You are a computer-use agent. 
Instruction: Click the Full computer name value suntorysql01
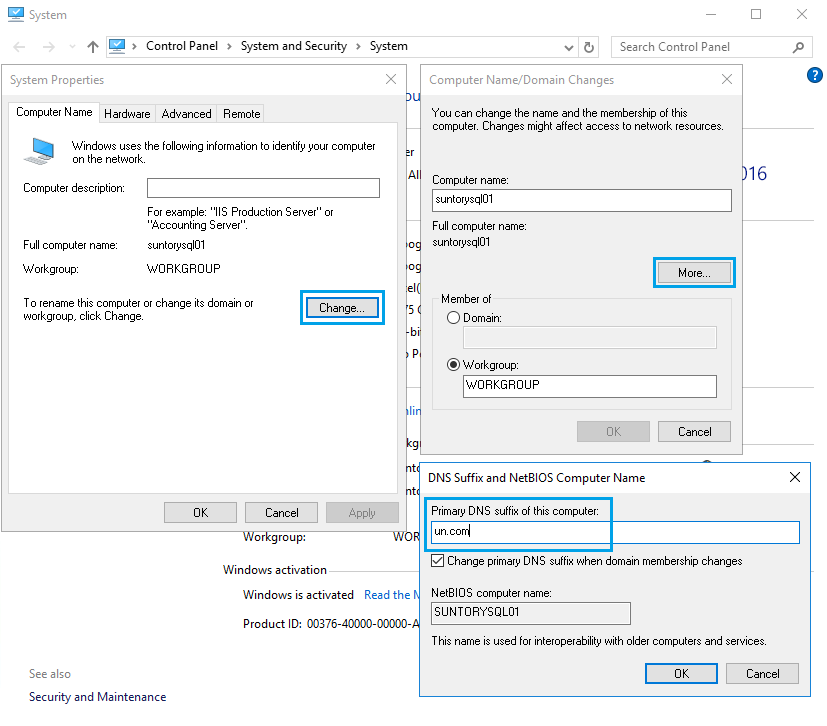click(x=176, y=245)
